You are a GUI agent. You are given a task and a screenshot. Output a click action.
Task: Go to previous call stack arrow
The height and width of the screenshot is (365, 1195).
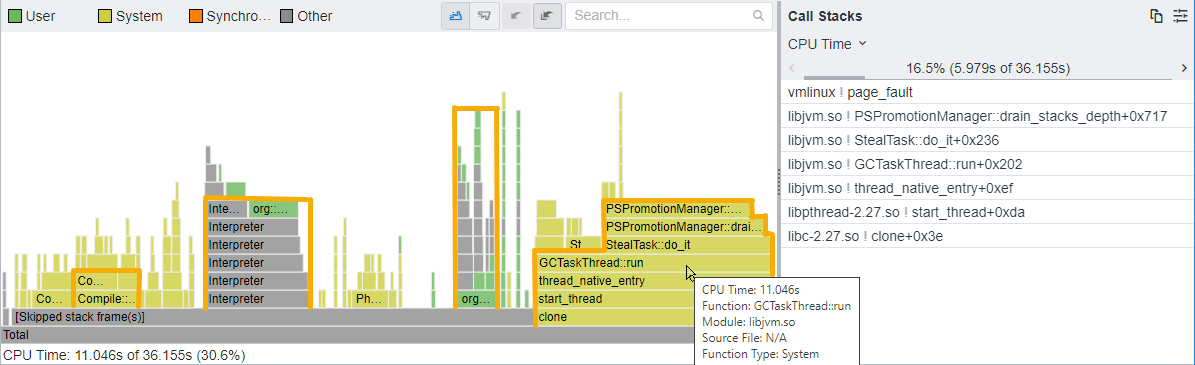tap(792, 69)
